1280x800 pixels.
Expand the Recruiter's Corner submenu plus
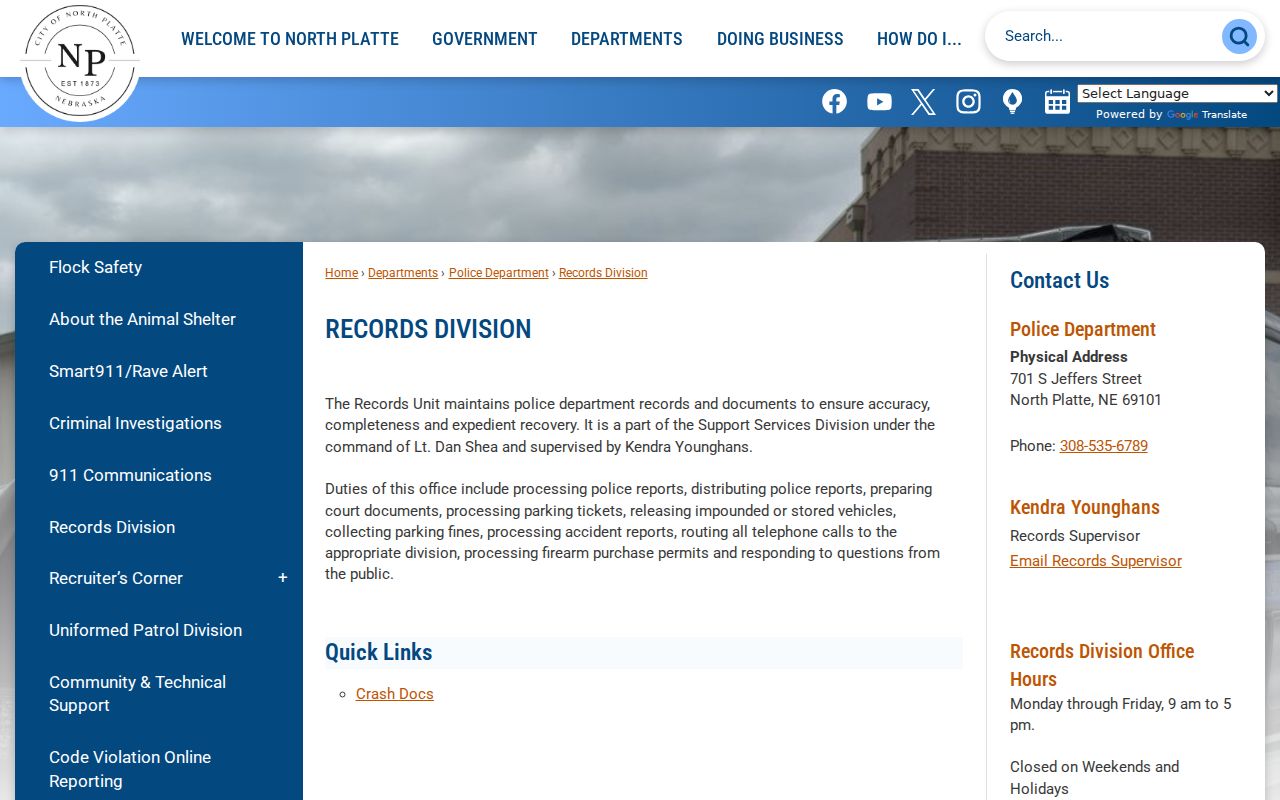click(x=282, y=578)
